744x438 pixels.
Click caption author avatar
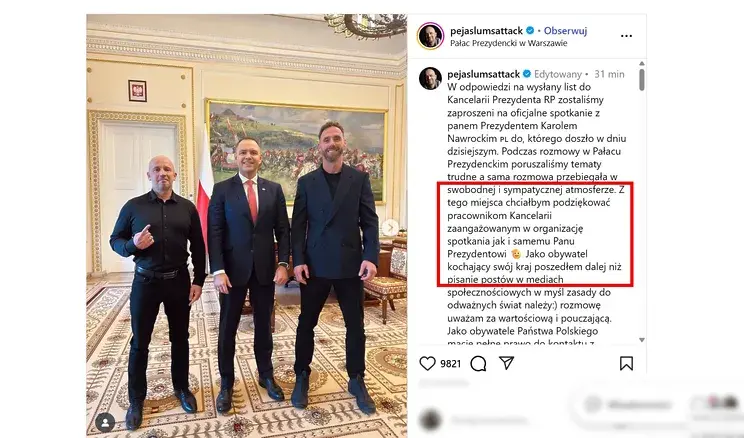(x=430, y=78)
